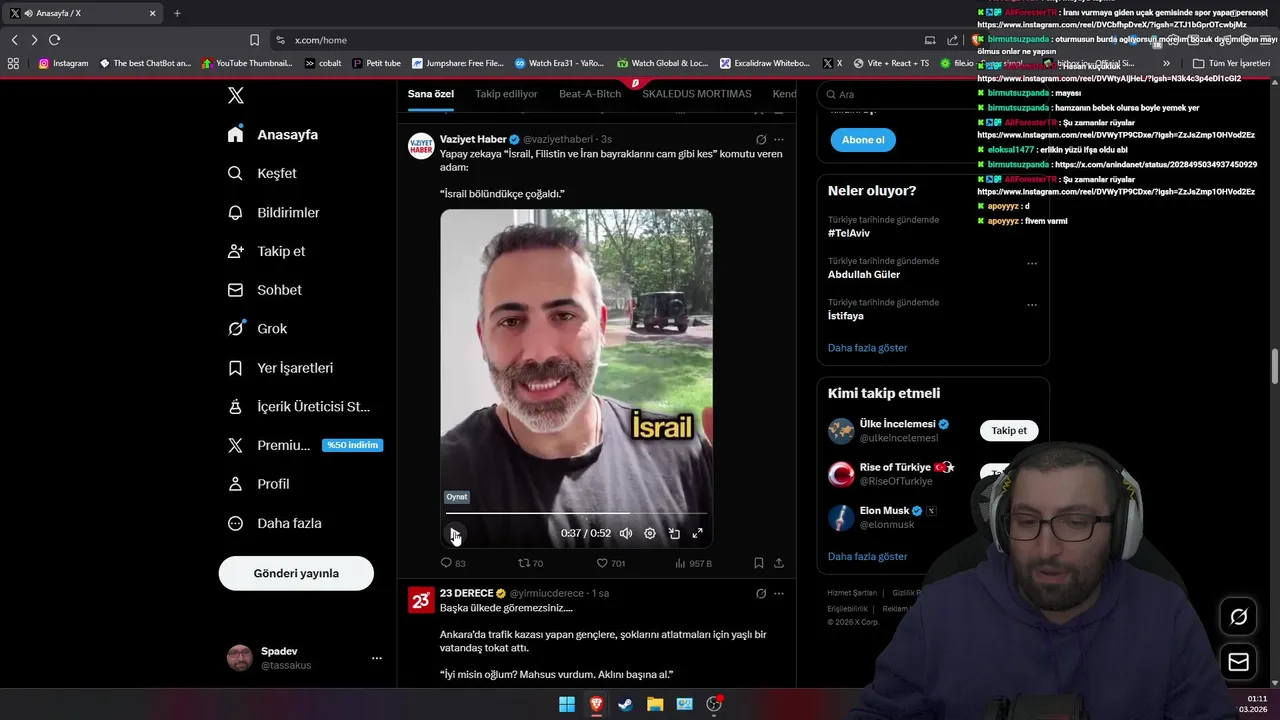Switch to Takip ediliyor tab

coord(506,94)
